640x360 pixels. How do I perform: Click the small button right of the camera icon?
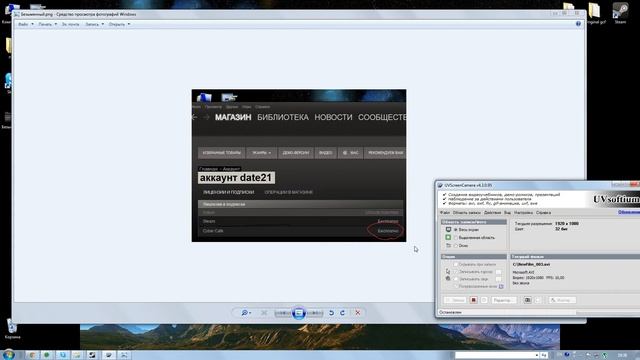click(x=538, y=300)
